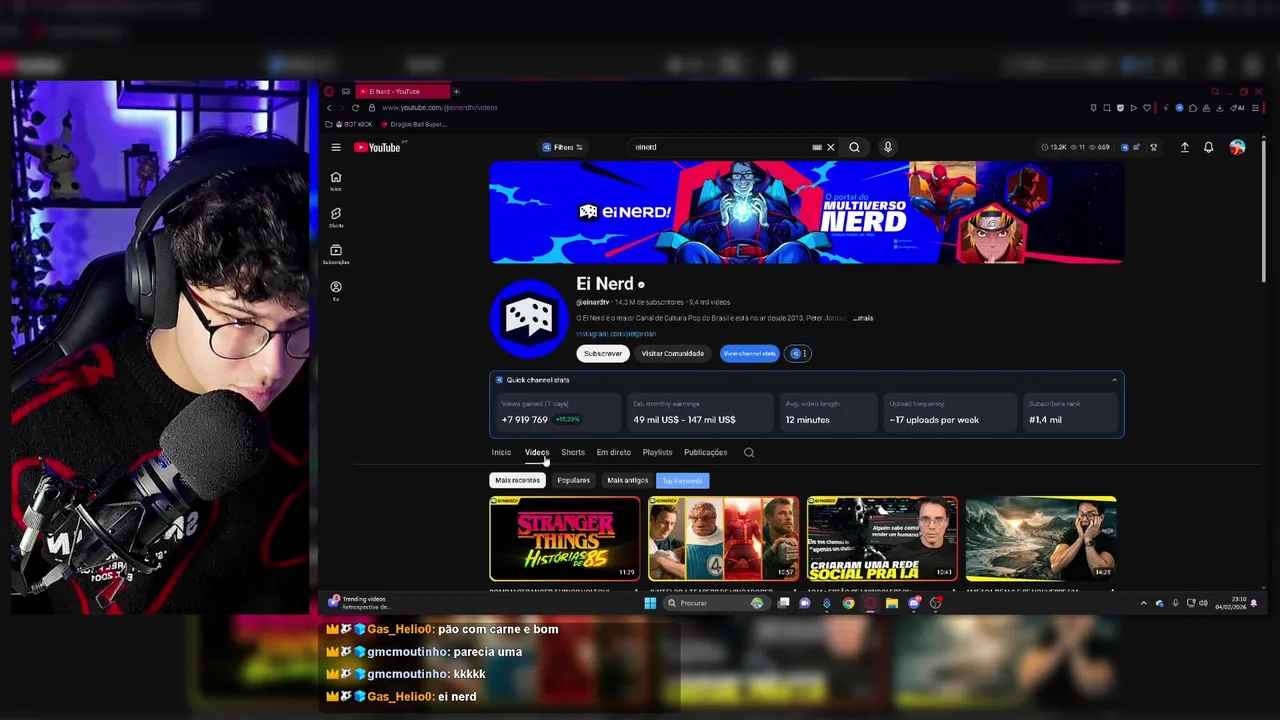
Task: Open the extension options next to View channel stats
Action: point(798,353)
